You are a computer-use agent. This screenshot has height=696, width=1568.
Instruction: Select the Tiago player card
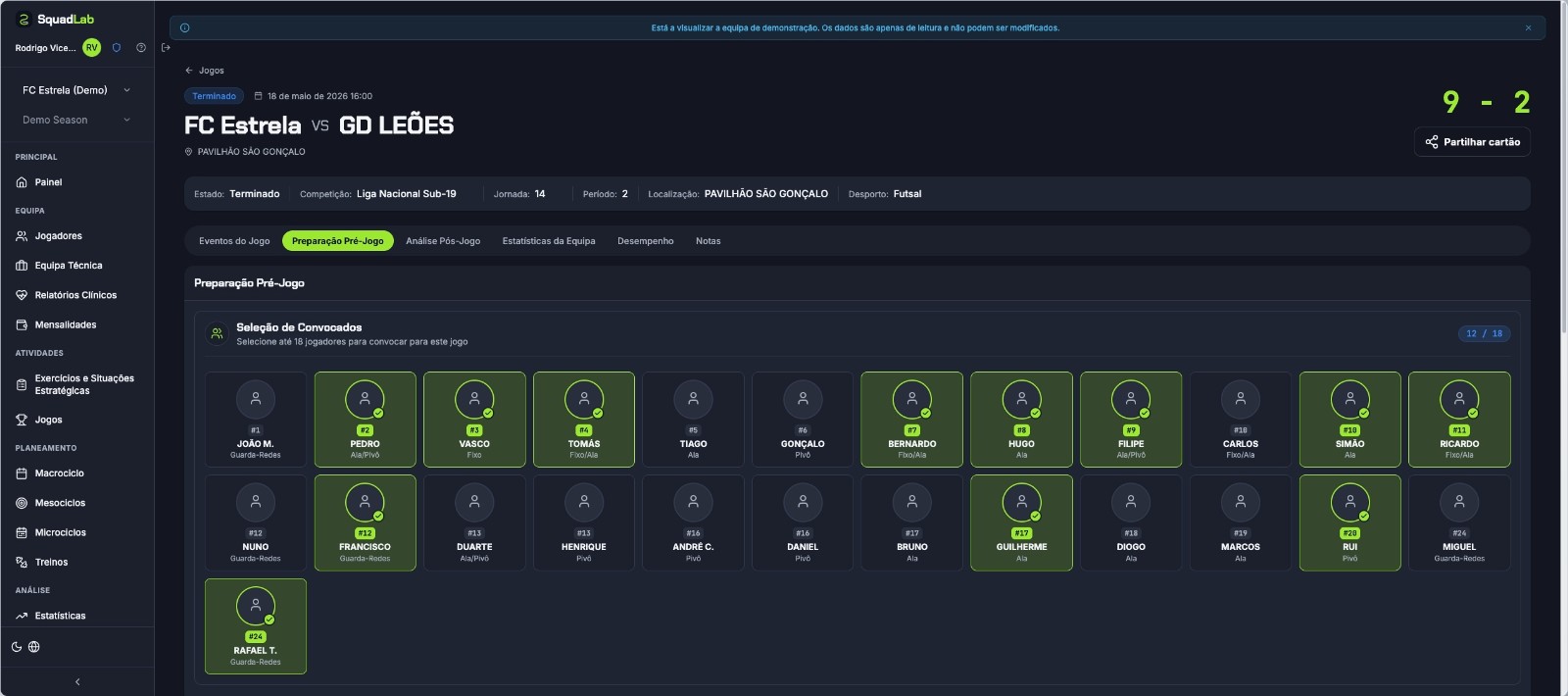[x=693, y=420]
